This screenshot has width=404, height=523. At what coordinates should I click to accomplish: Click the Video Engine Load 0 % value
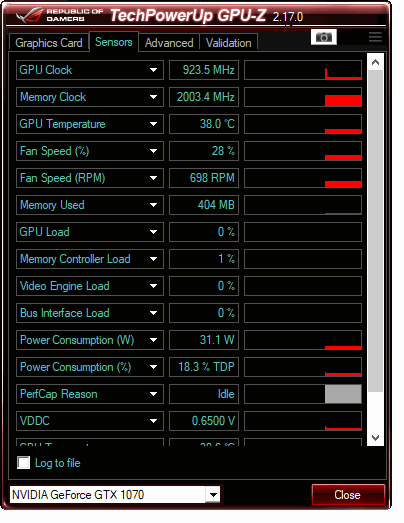[x=204, y=286]
